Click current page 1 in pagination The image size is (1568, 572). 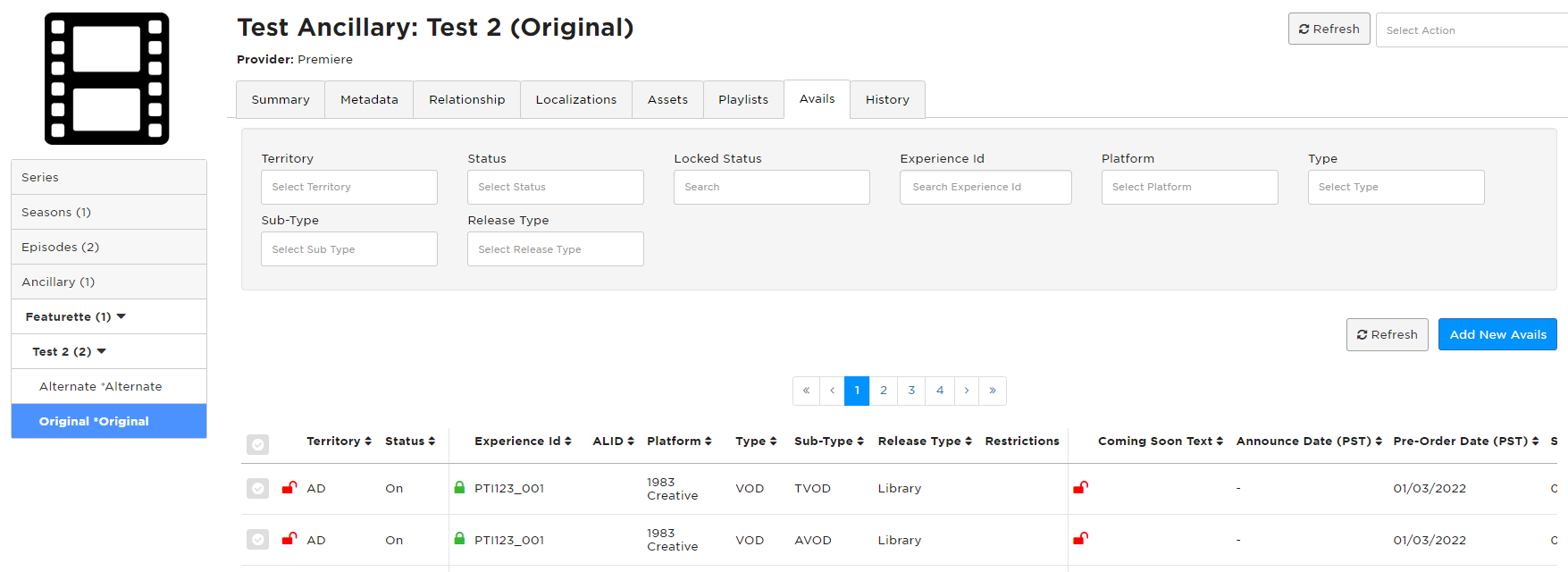click(857, 391)
